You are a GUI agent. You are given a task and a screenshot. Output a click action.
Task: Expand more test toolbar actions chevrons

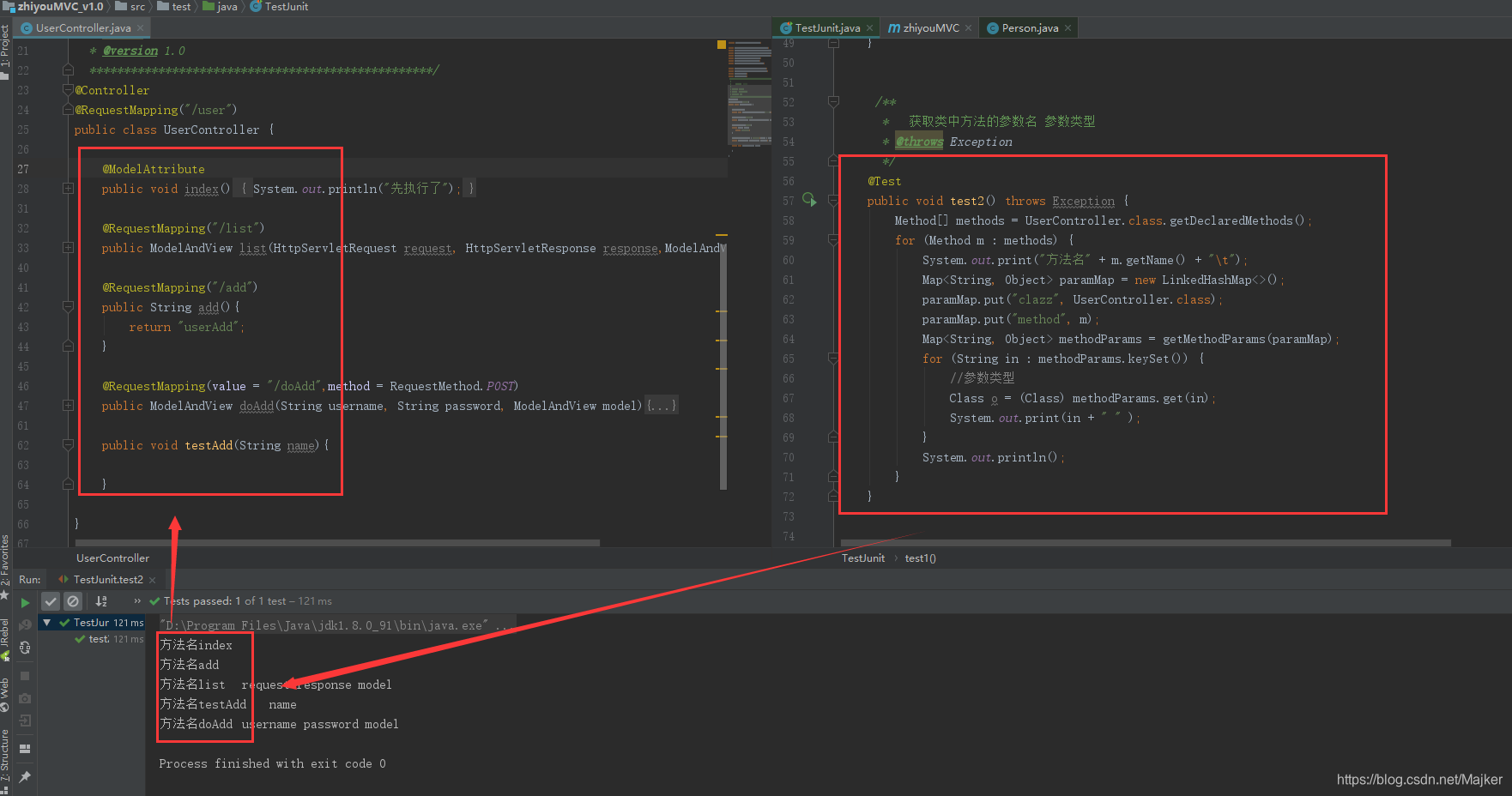[x=137, y=600]
